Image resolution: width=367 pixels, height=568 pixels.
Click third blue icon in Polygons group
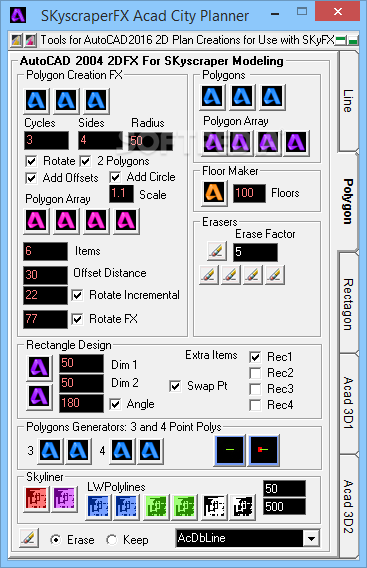point(273,97)
